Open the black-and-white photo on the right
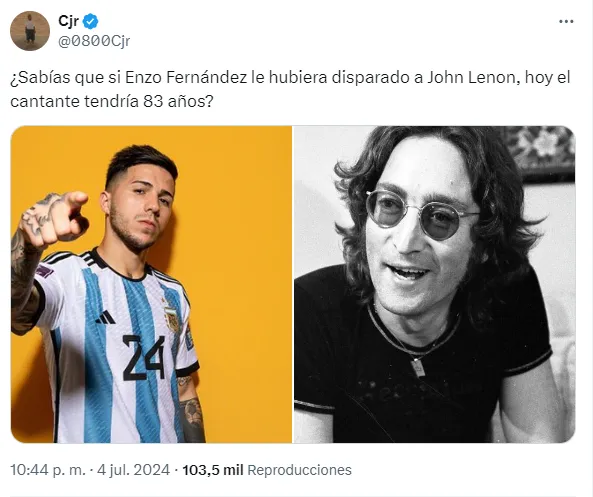Image resolution: width=593 pixels, height=497 pixels. [435, 284]
